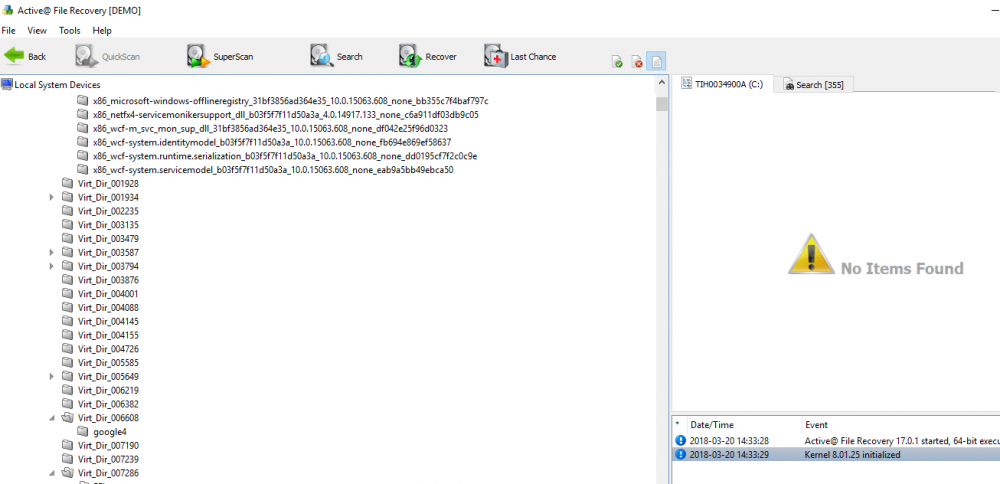
Task: Open the Help menu
Action: (x=101, y=31)
